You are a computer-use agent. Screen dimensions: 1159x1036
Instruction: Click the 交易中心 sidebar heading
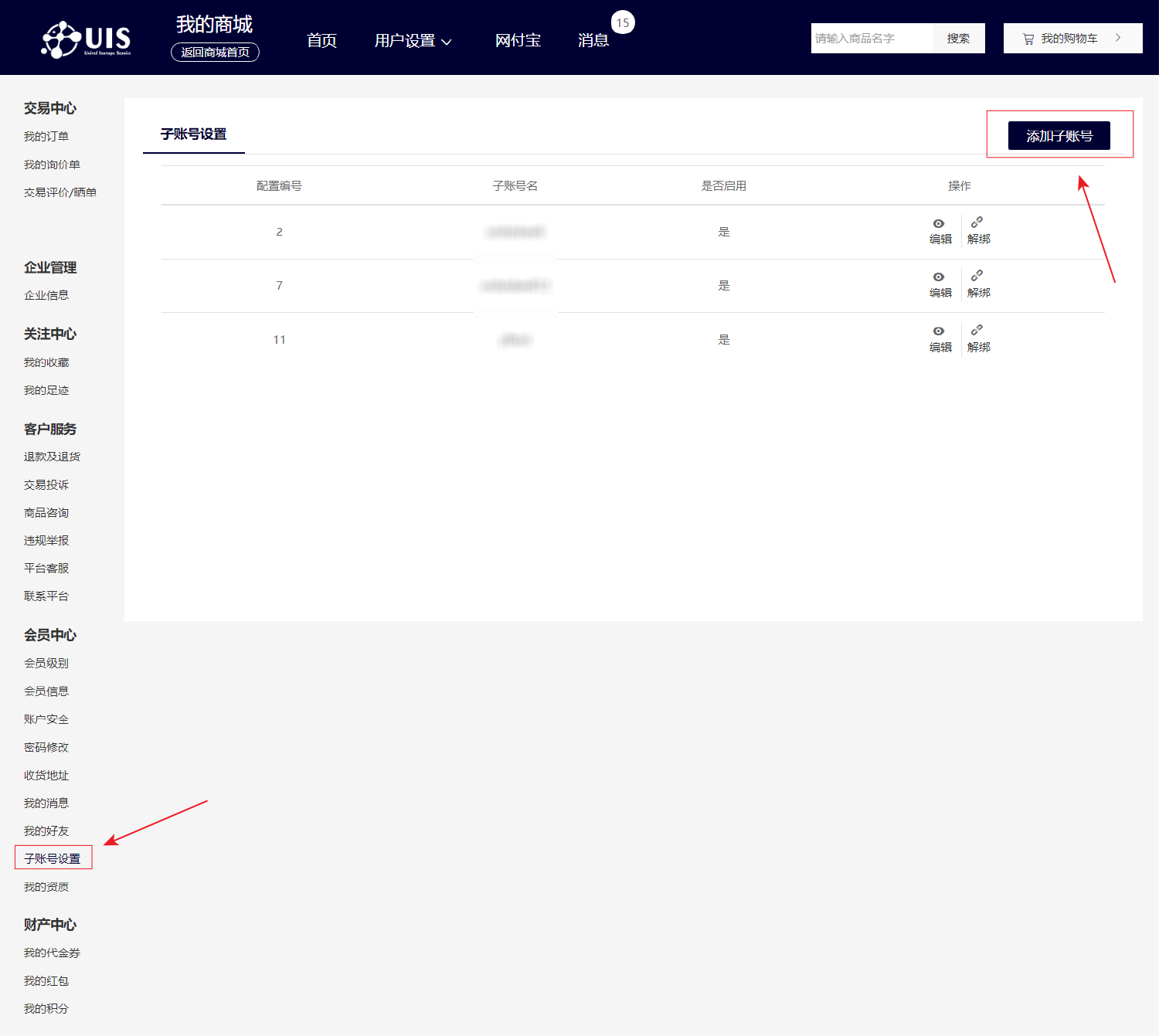[50, 108]
